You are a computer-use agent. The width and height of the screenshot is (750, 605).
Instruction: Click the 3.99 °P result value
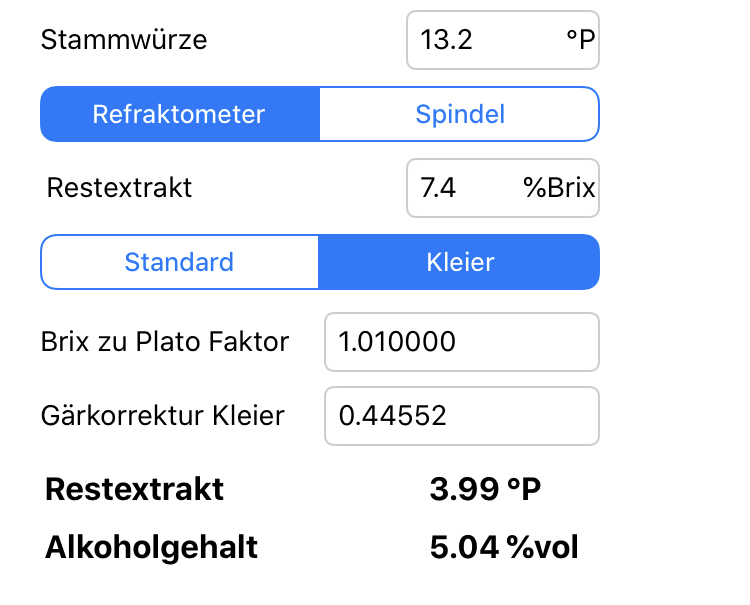click(x=485, y=490)
